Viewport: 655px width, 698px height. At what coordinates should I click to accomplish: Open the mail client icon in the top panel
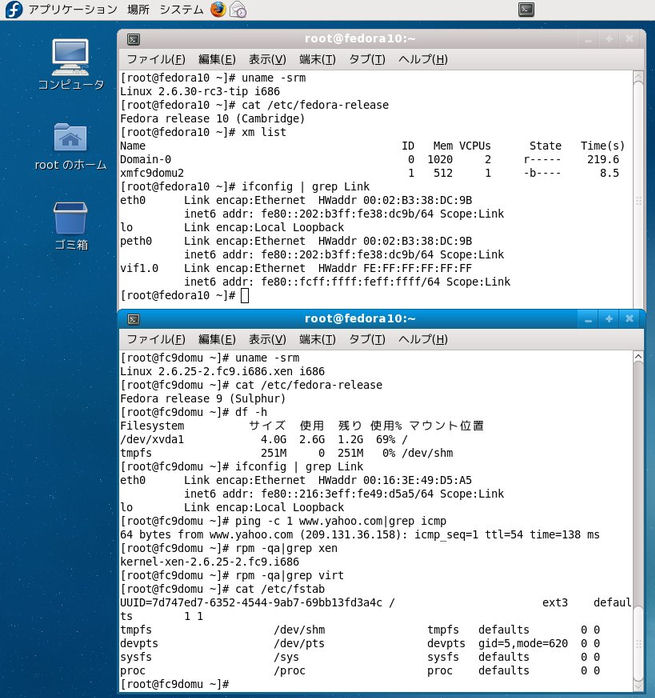coord(238,9)
